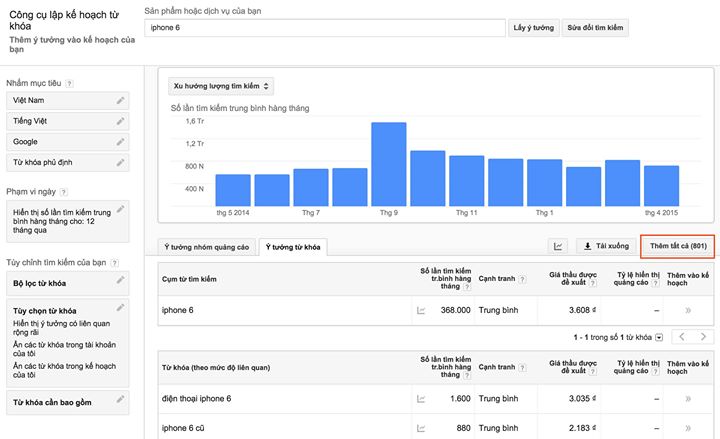Viewport: 720px width, 439px height.
Task: Click the 2.183 suggested bid value
Action: coord(582,428)
